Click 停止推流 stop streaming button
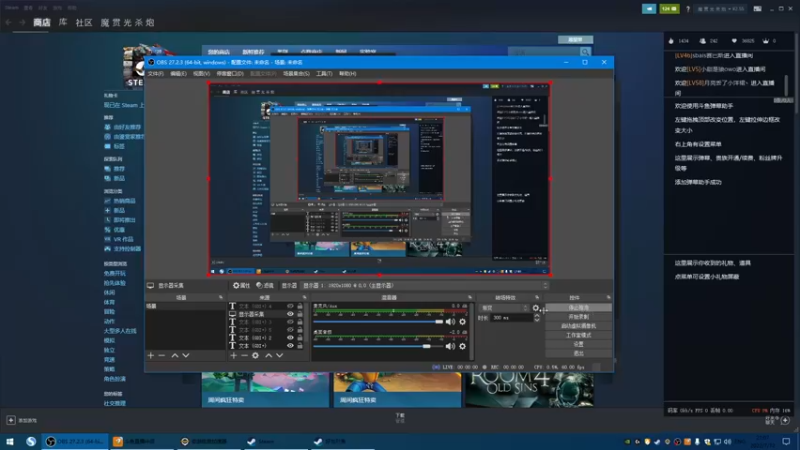This screenshot has width=800, height=450. tap(579, 308)
